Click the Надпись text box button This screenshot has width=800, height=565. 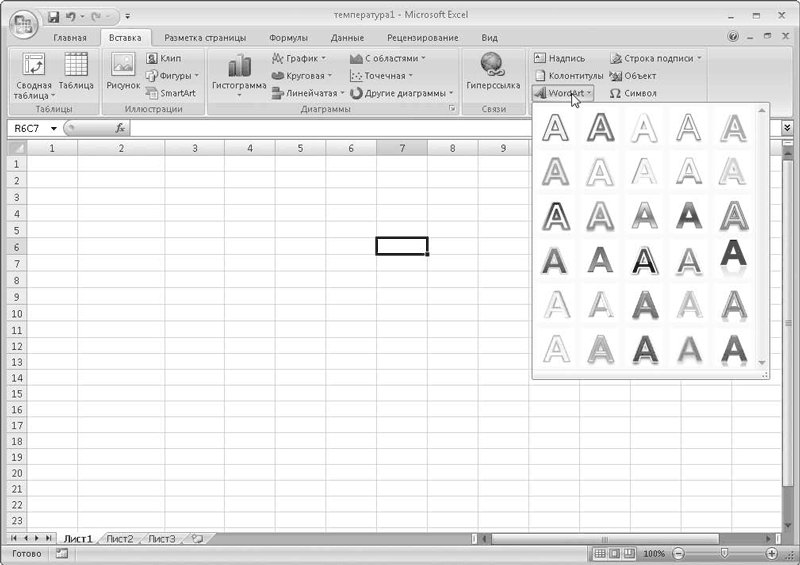point(560,59)
